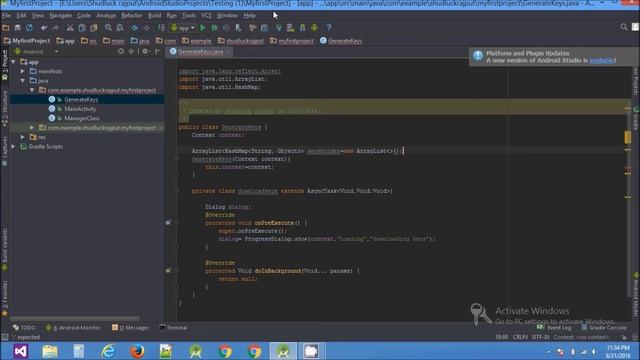Image resolution: width=640 pixels, height=360 pixels.
Task: Open the Navigate menu
Action: click(x=60, y=16)
